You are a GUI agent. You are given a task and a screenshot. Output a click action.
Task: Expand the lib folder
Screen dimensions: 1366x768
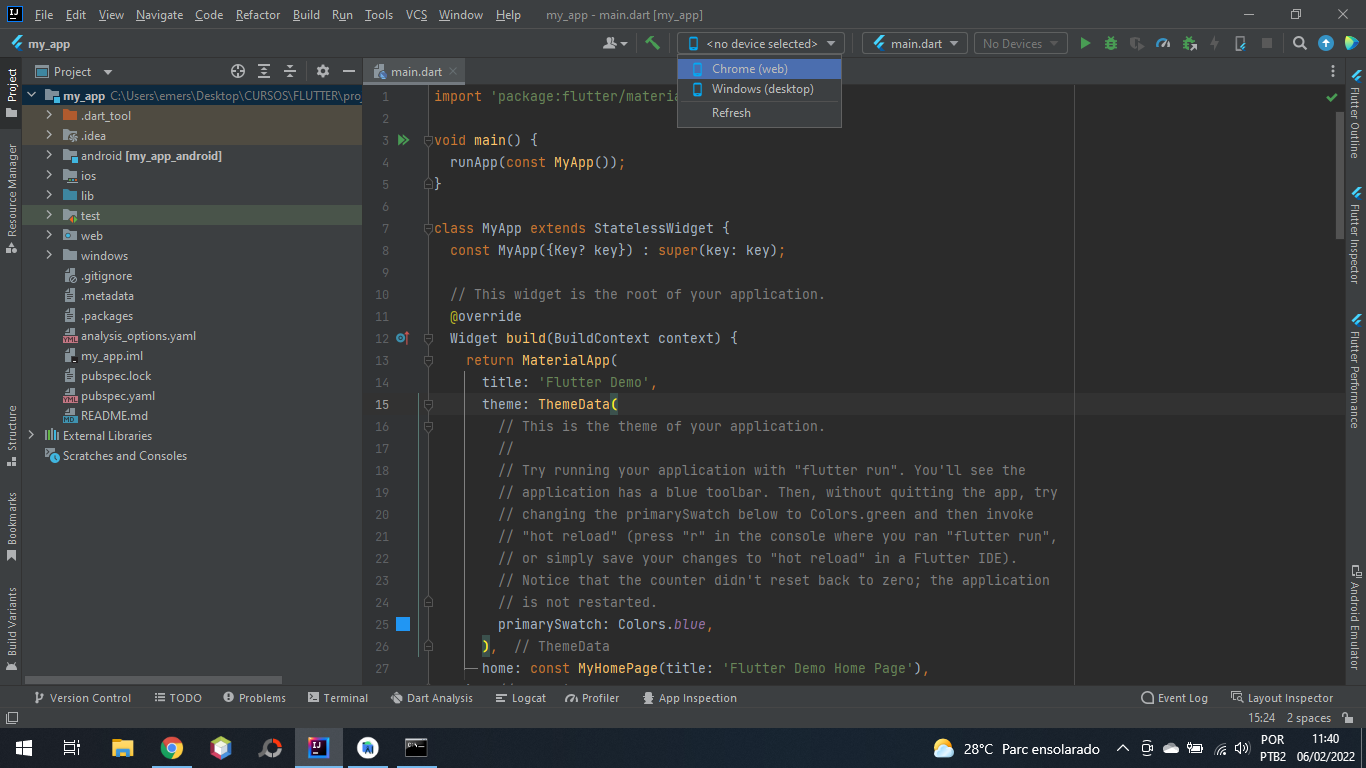coord(49,196)
